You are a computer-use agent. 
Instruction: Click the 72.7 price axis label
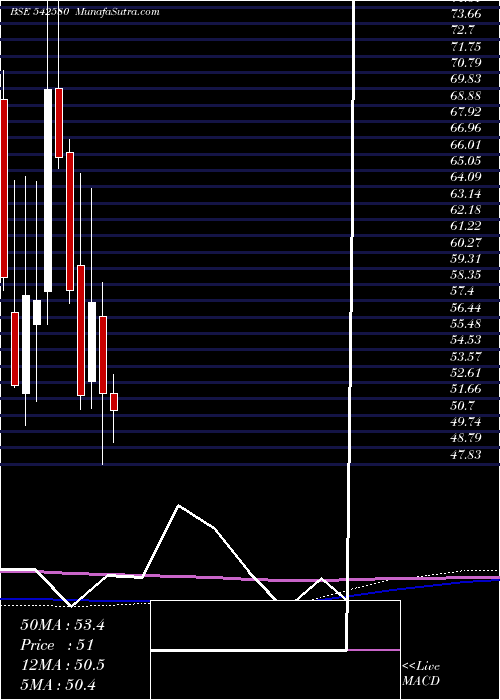[463, 30]
